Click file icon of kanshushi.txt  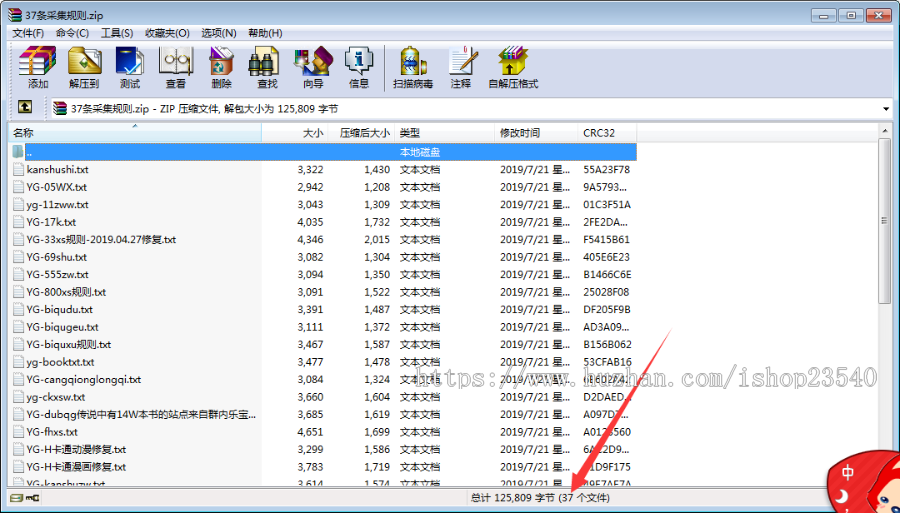click(19, 169)
